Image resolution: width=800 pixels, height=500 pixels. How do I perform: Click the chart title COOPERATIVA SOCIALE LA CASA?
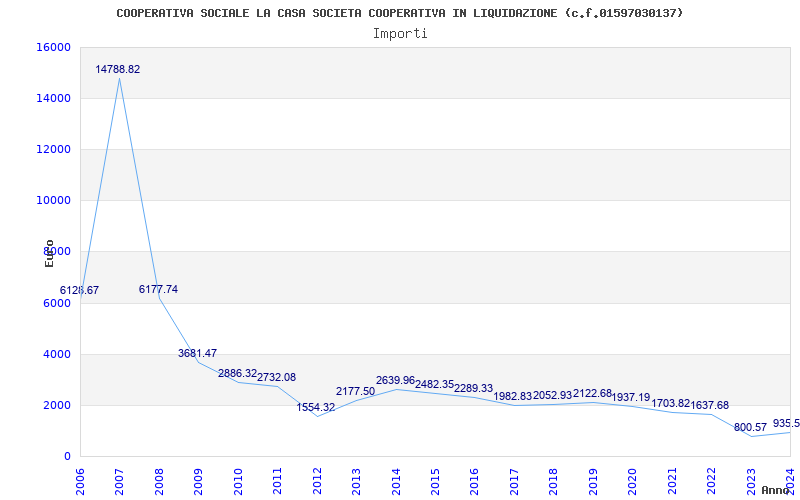tap(400, 13)
